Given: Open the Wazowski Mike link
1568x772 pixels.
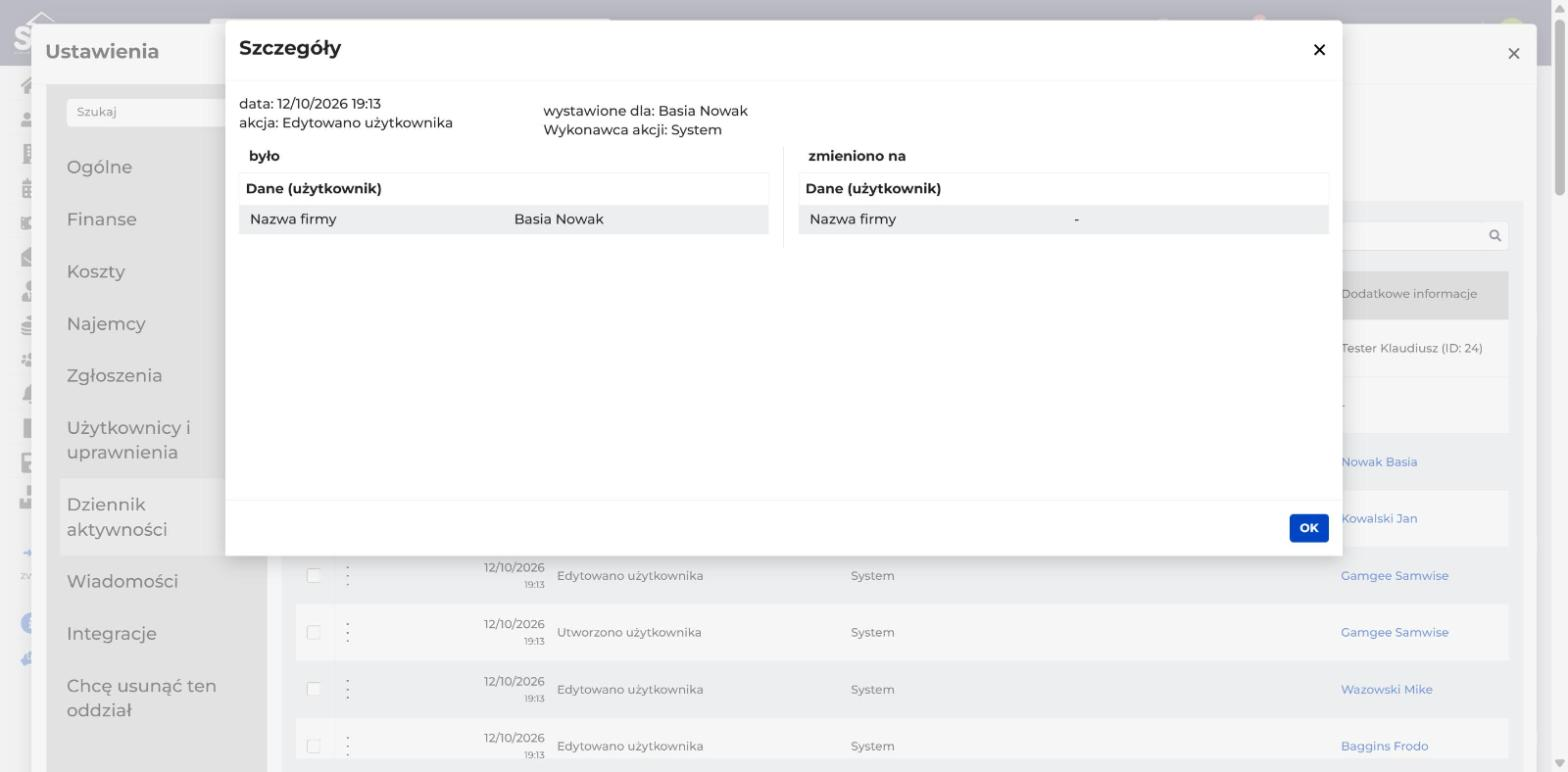Looking at the screenshot, I should tap(1386, 689).
